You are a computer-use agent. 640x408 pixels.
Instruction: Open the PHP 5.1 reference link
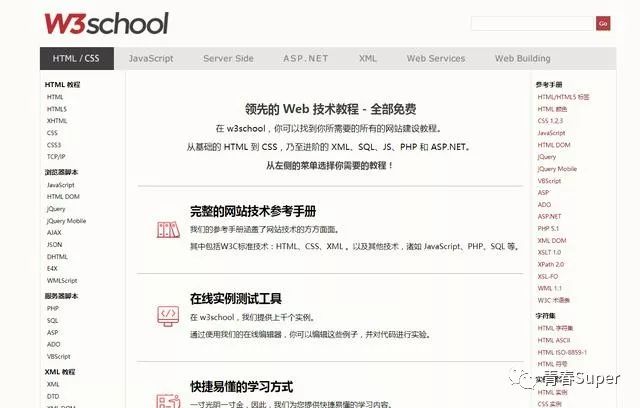(x=548, y=228)
